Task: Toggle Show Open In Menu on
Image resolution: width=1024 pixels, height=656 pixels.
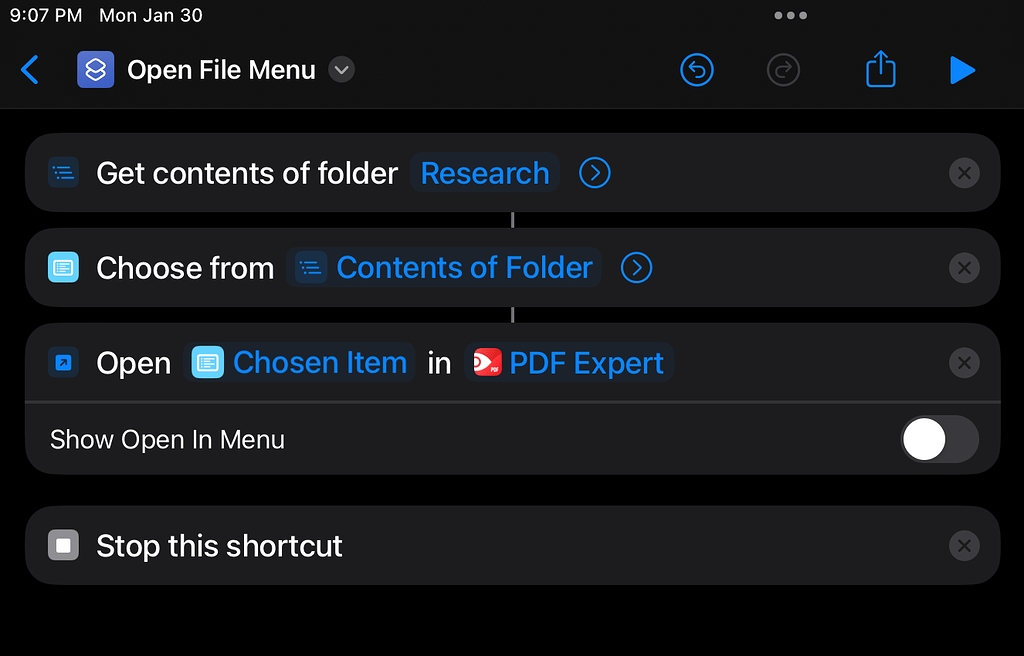Action: [x=939, y=439]
